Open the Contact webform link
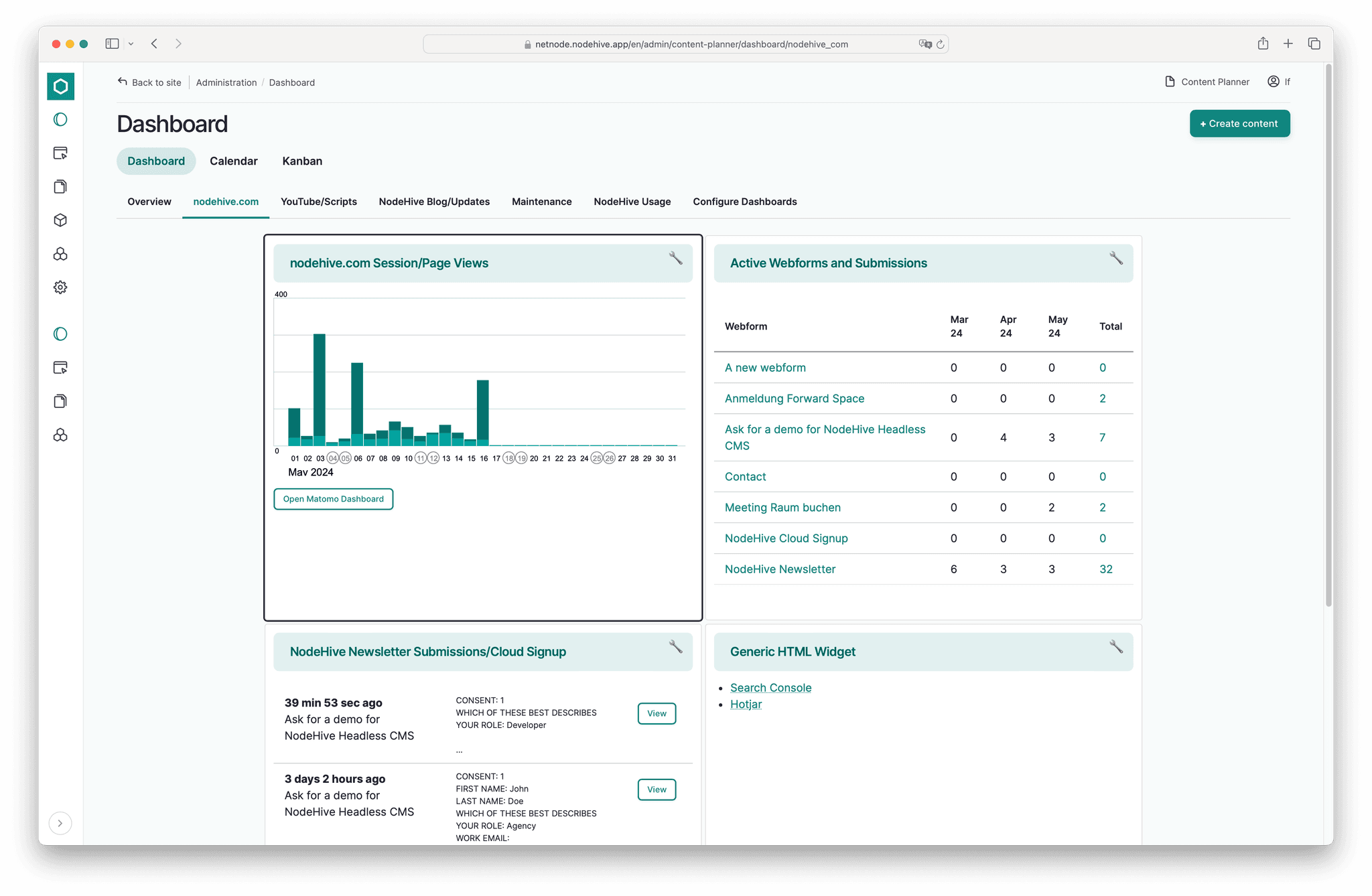Viewport: 1372px width, 896px height. (746, 477)
